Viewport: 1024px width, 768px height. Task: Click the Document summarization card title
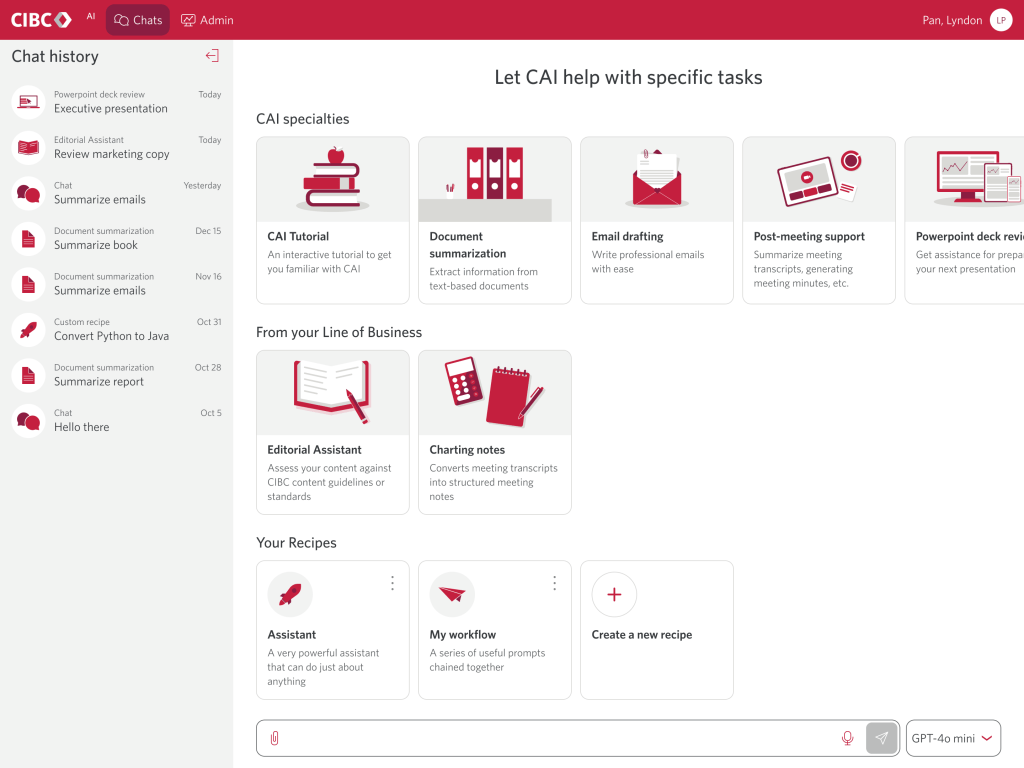click(x=468, y=245)
